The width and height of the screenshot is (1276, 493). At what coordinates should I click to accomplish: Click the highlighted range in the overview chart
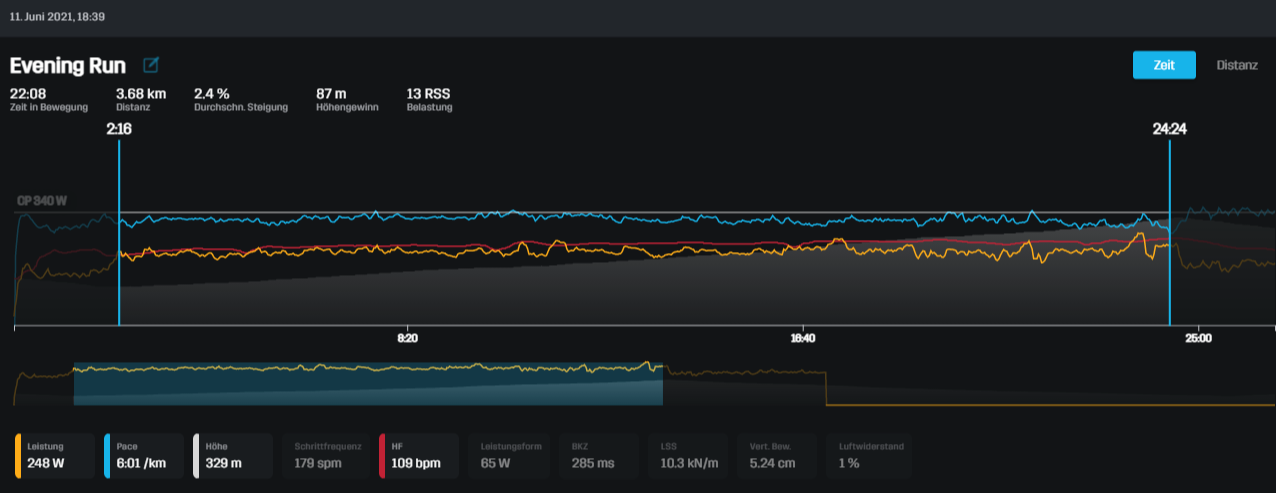[x=368, y=384]
